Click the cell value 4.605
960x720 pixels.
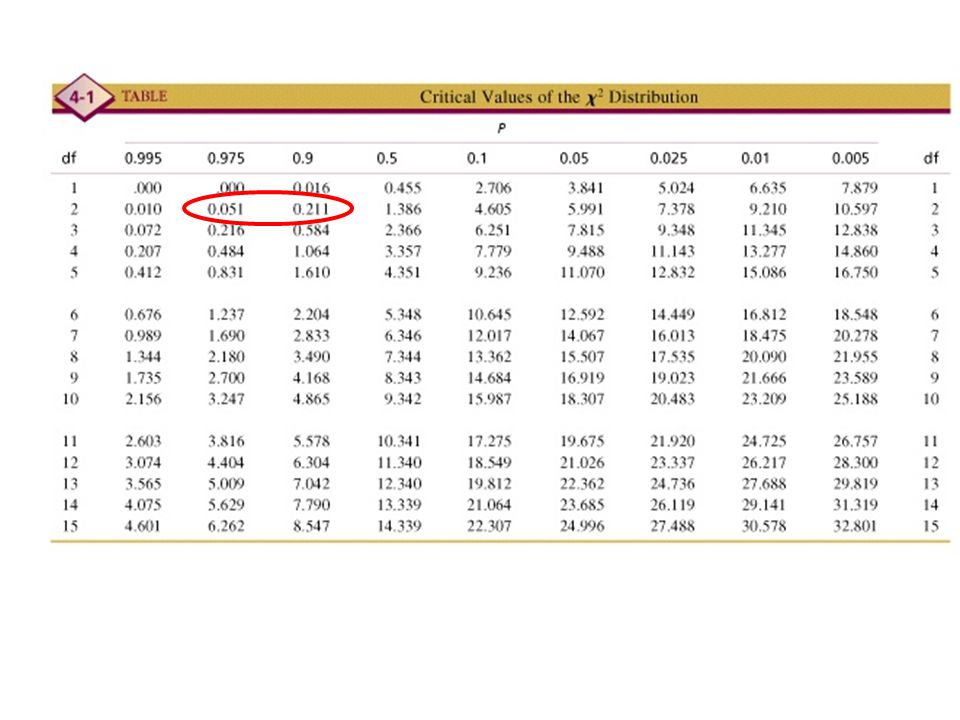click(493, 209)
